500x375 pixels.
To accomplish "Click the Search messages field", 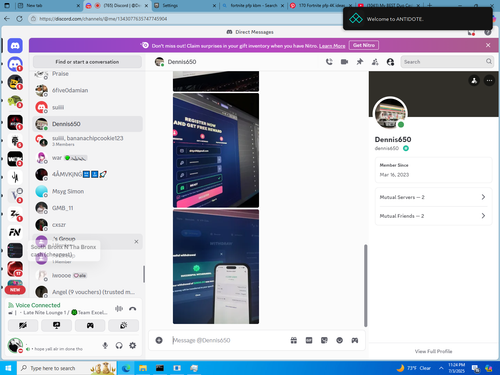I will point(447,62).
